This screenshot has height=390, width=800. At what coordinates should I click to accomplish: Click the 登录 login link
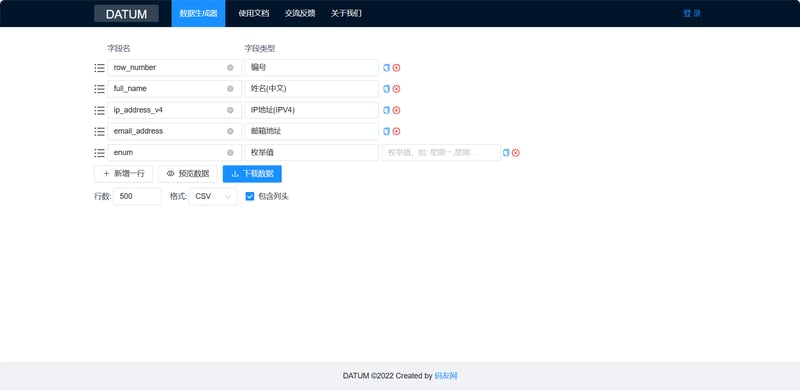[x=692, y=14]
